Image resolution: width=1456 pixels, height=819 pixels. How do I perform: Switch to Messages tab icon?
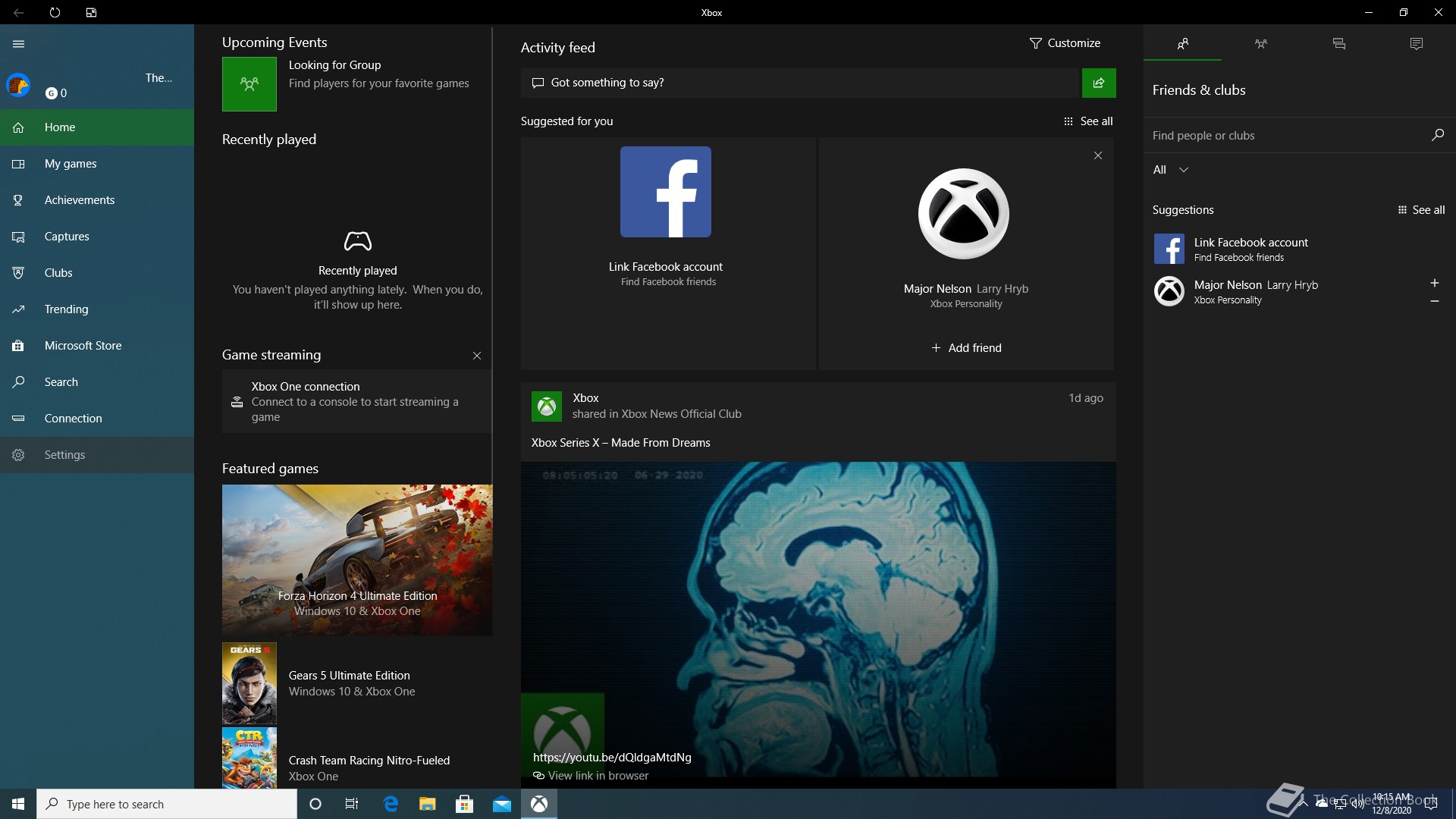coord(1339,44)
